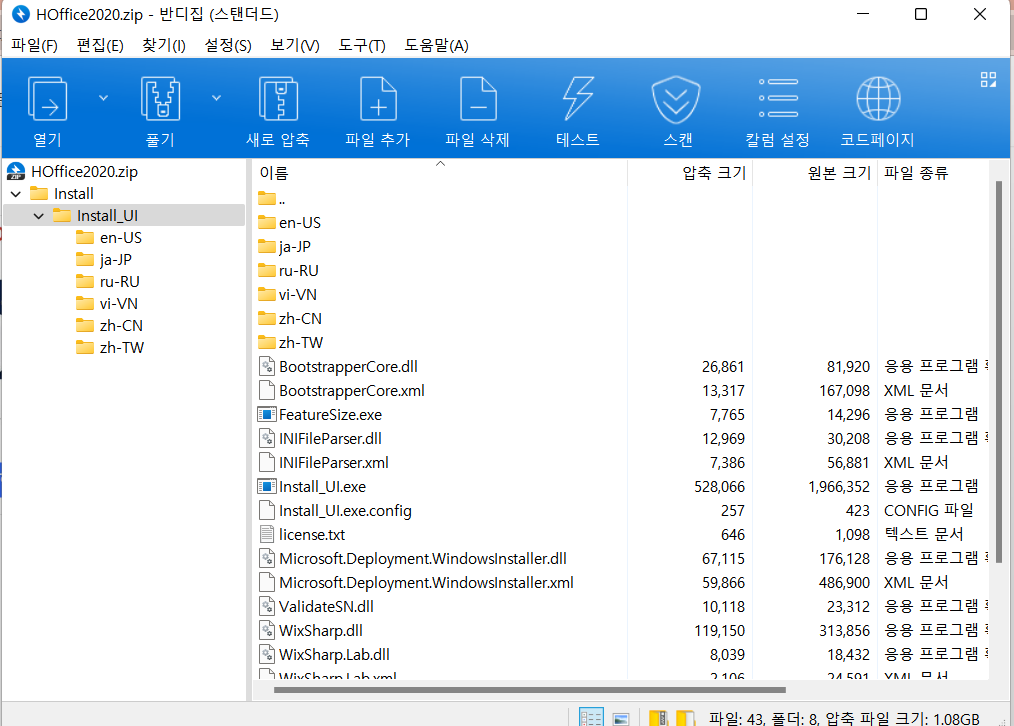The width and height of the screenshot is (1014, 726).
Task: Select INIFileParser.xml row
Action: [x=621, y=462]
